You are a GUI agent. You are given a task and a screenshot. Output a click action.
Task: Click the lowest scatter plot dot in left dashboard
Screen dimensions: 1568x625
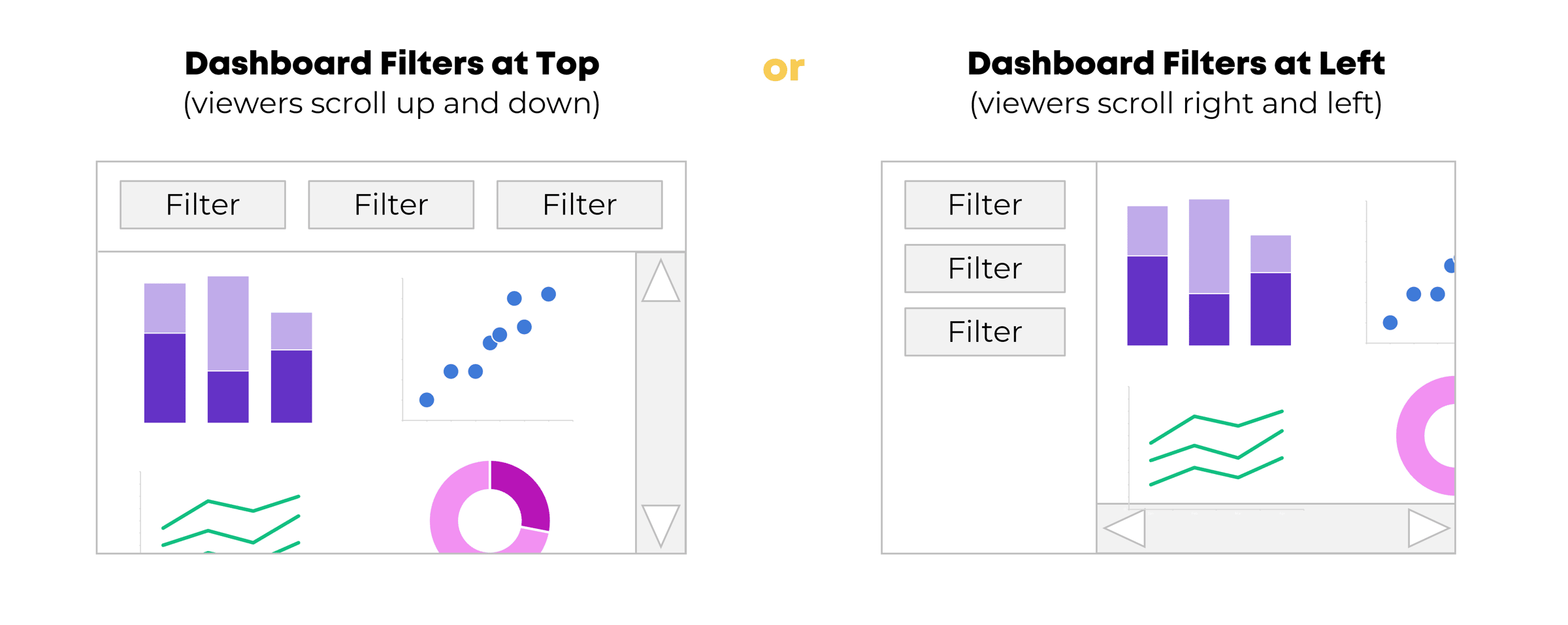pos(427,399)
